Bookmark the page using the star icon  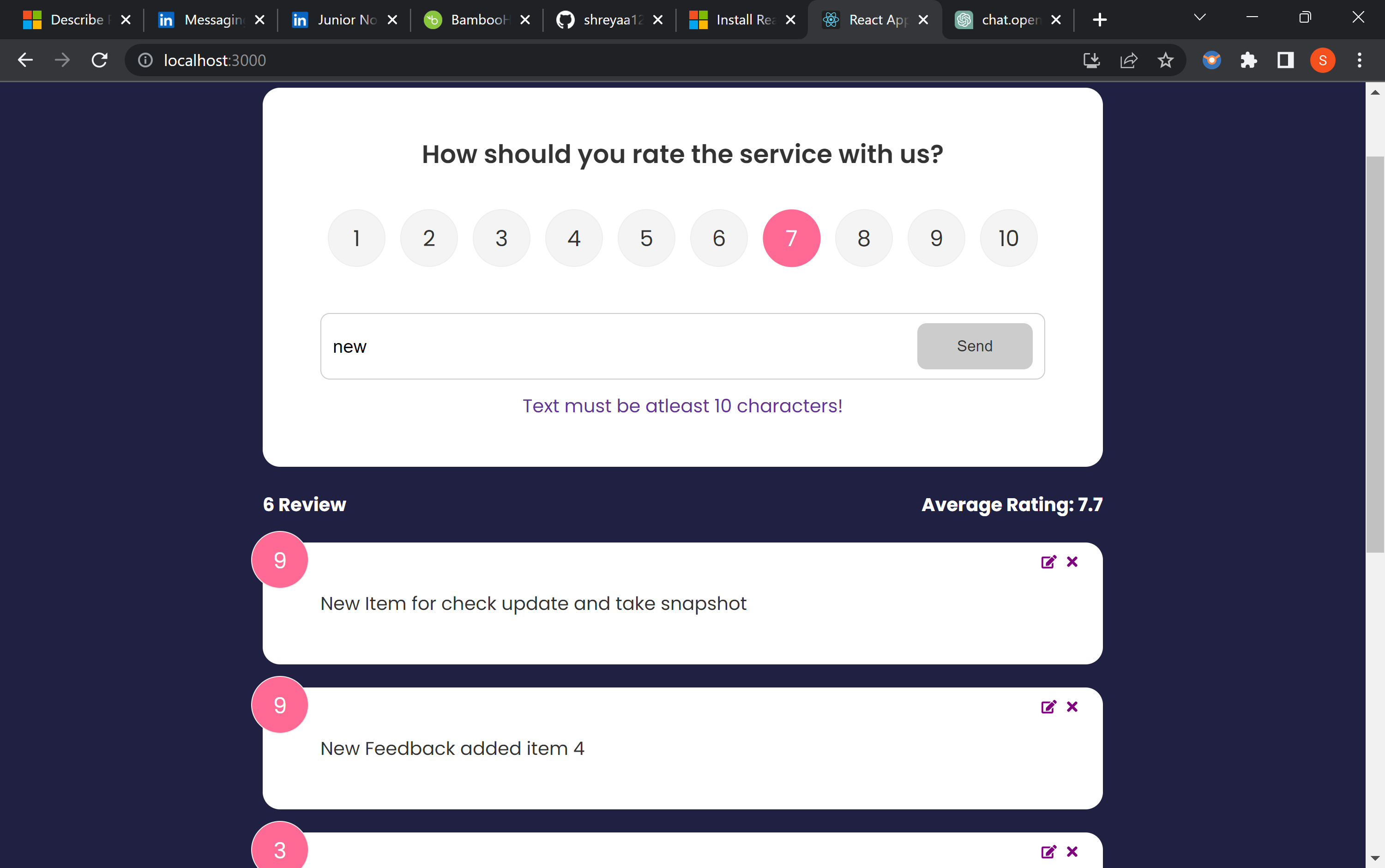point(1165,60)
